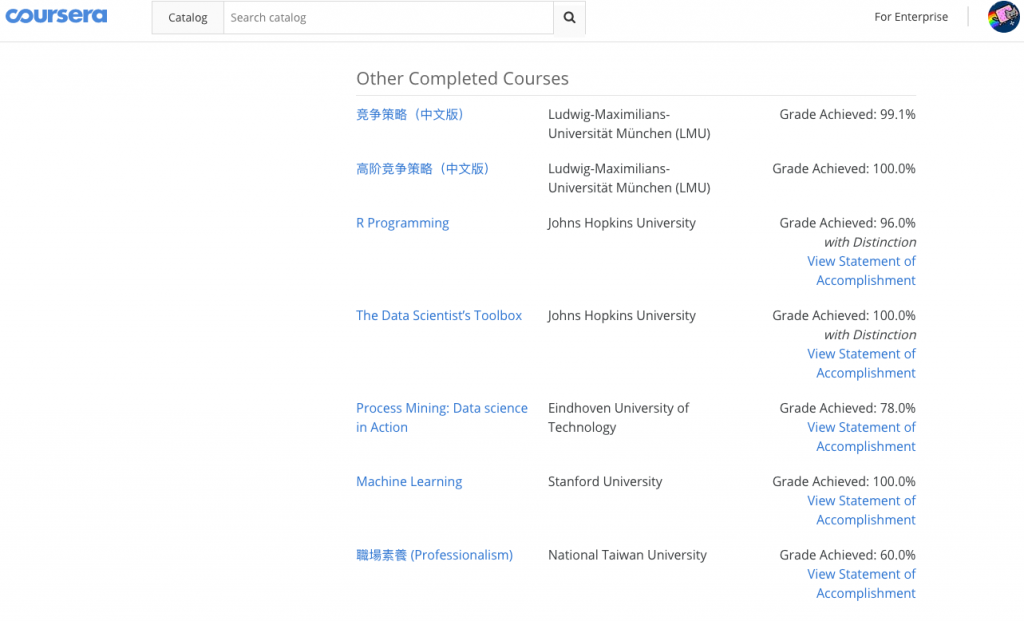Select Johns Hopkins University beside Data Scientist's Toolbox
The width and height of the screenshot is (1024, 621).
pyautogui.click(x=622, y=315)
